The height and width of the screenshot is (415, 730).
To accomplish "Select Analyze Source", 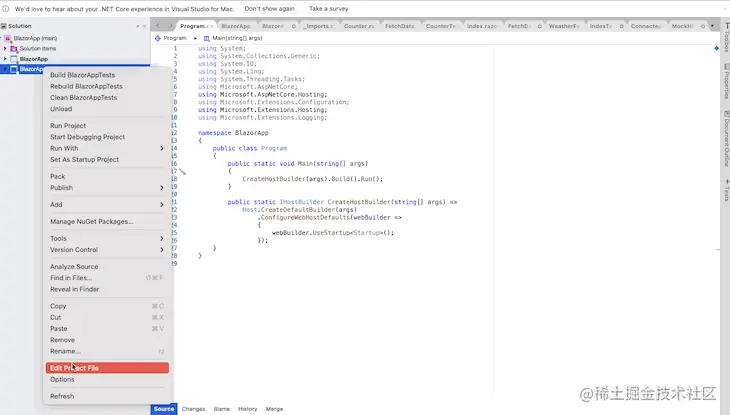I will (107, 266).
